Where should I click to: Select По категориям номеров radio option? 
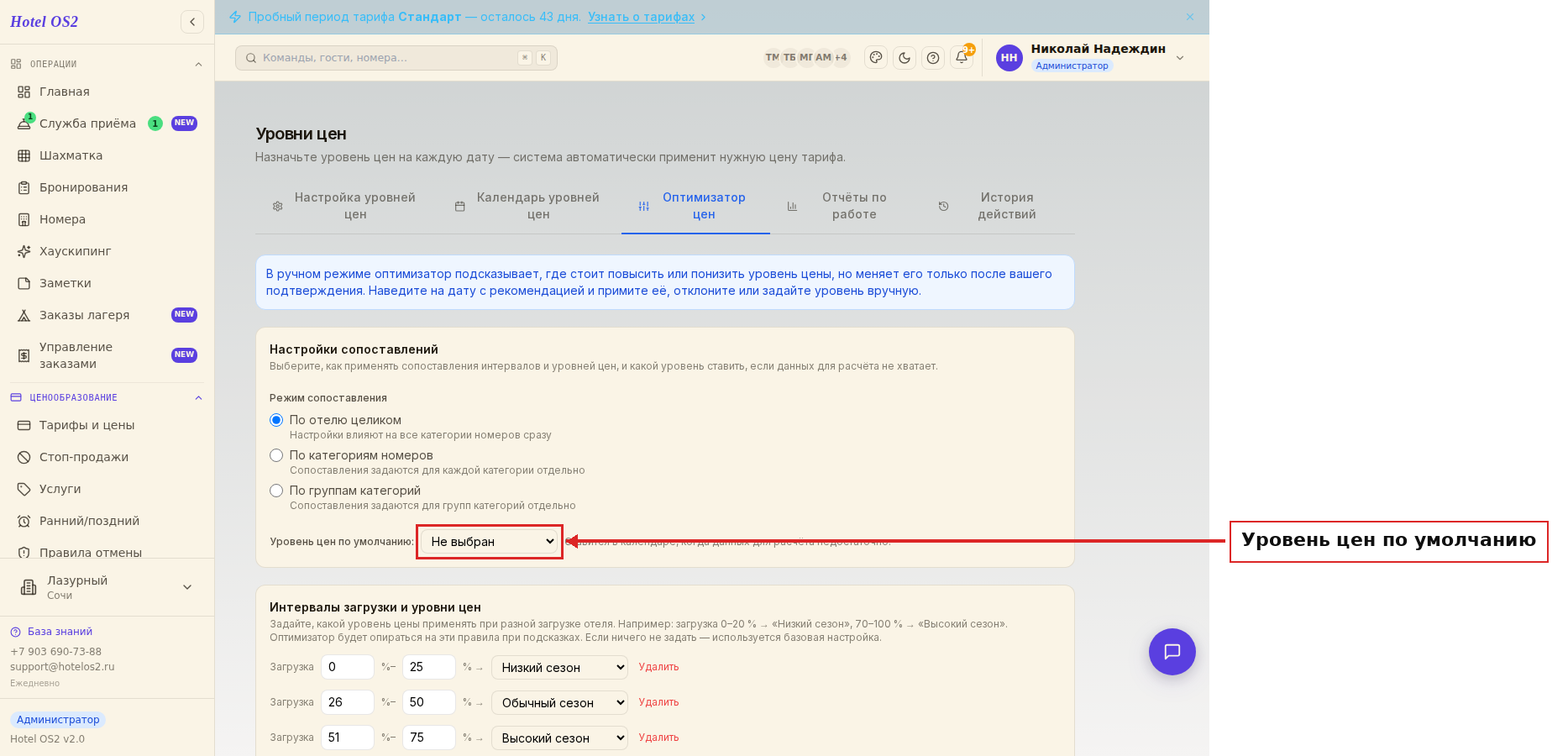pyautogui.click(x=276, y=455)
